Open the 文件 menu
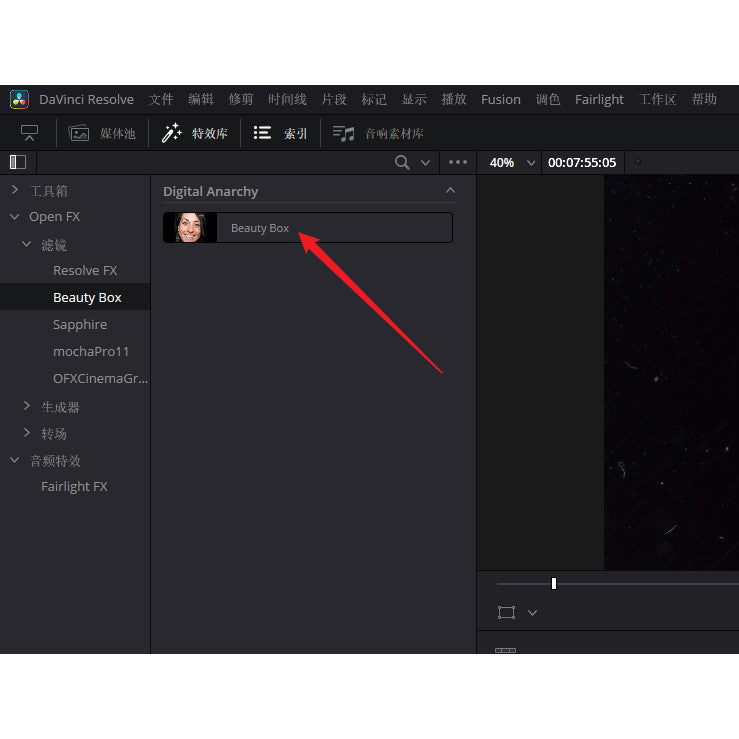This screenshot has width=739, height=739. coord(161,99)
